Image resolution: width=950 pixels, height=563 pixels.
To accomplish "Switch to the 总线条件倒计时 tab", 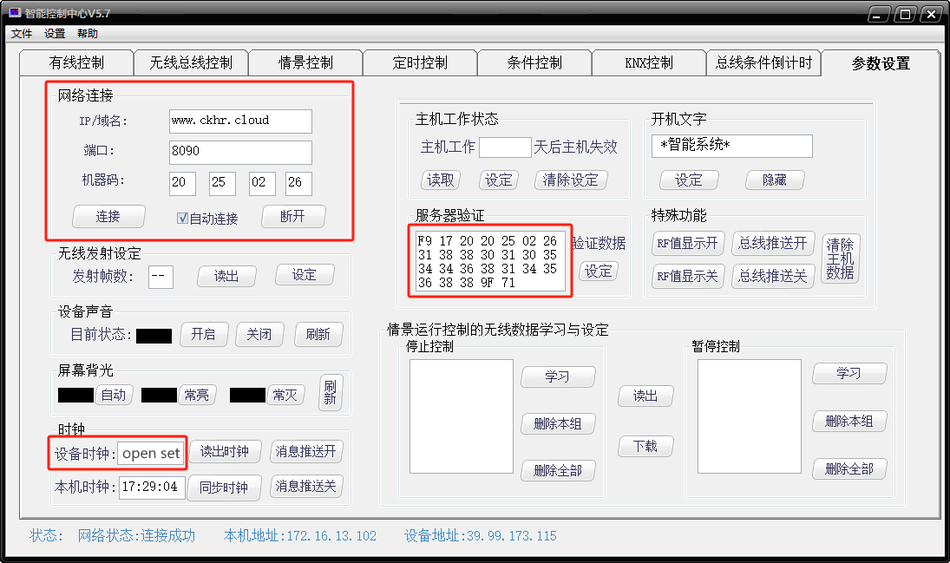I will (763, 62).
